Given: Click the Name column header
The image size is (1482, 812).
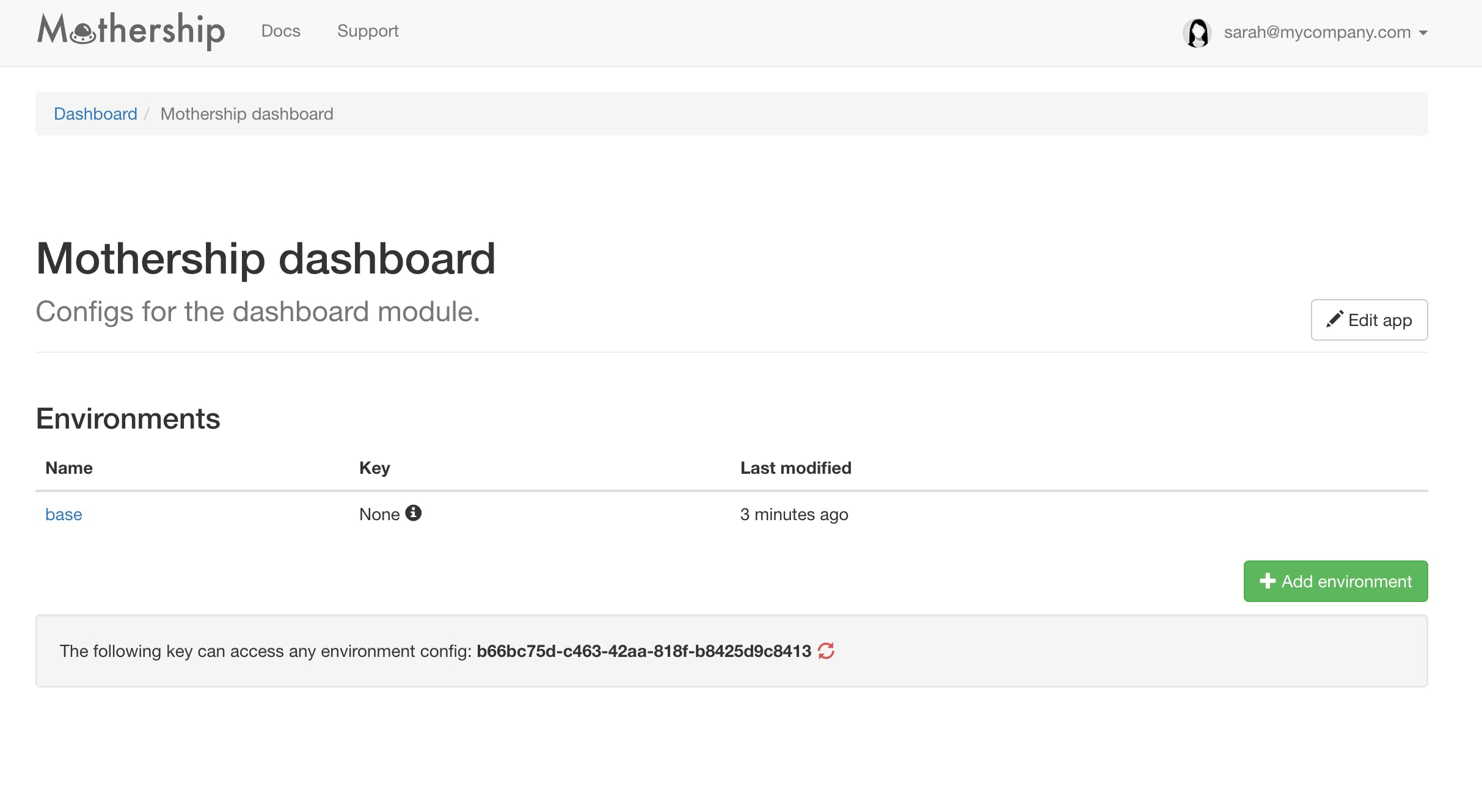Looking at the screenshot, I should 69,468.
